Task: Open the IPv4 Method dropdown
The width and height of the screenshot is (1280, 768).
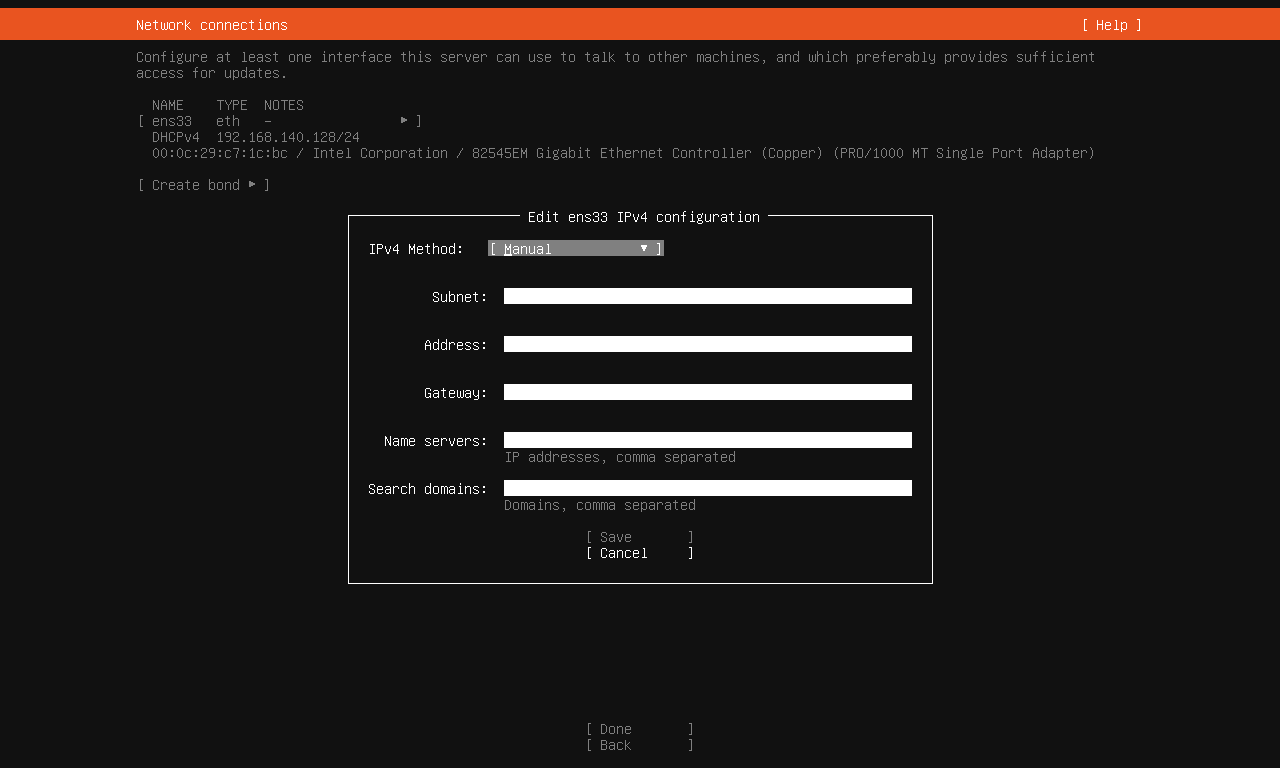Action: coord(575,248)
